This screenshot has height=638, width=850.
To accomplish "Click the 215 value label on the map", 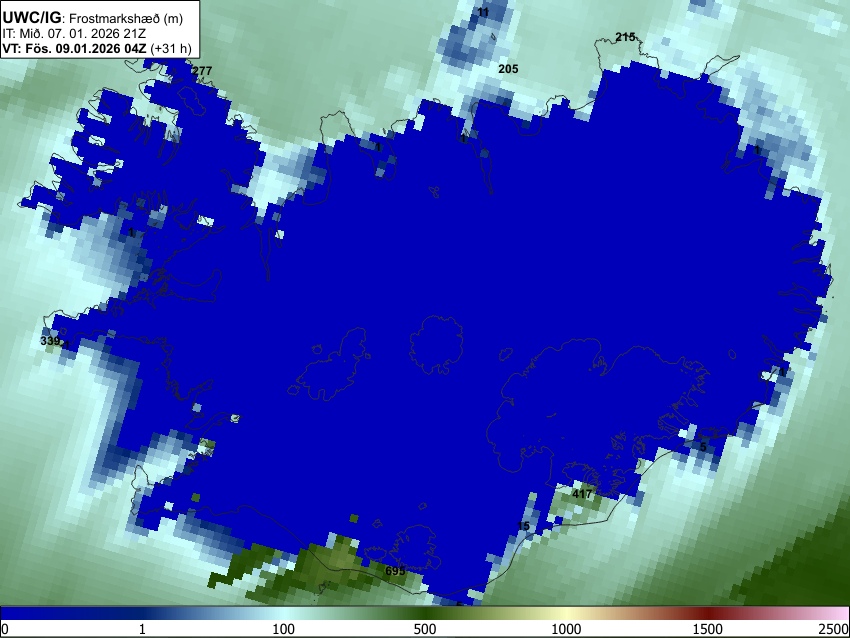I will (625, 37).
